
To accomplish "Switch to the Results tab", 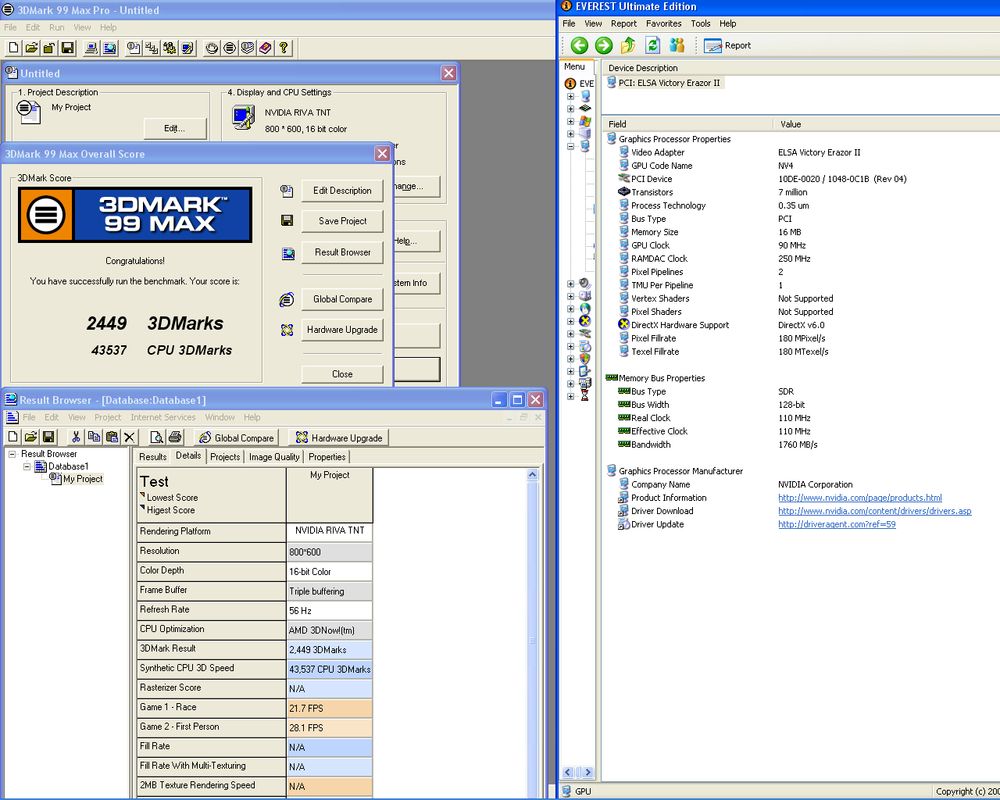I will (152, 457).
